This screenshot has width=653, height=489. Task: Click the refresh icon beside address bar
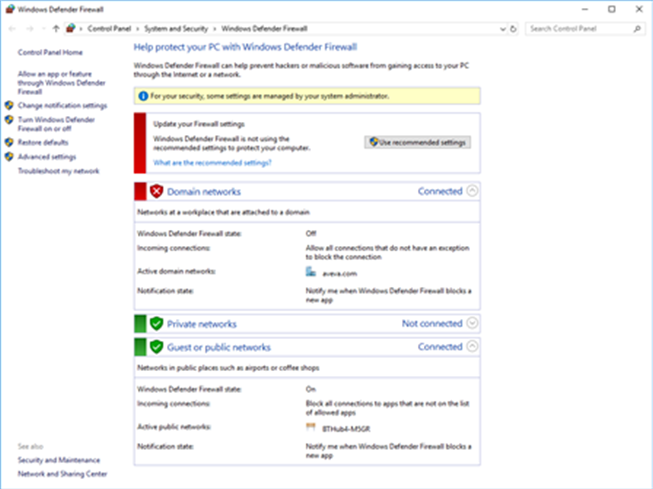(x=513, y=29)
